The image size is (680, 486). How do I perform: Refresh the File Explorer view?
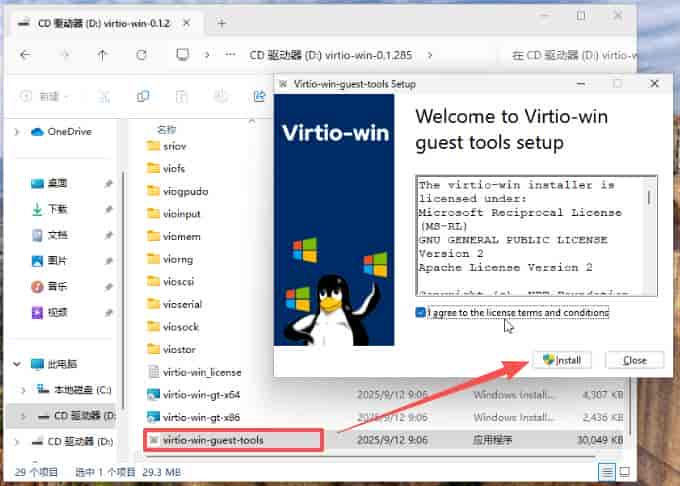pos(141,55)
